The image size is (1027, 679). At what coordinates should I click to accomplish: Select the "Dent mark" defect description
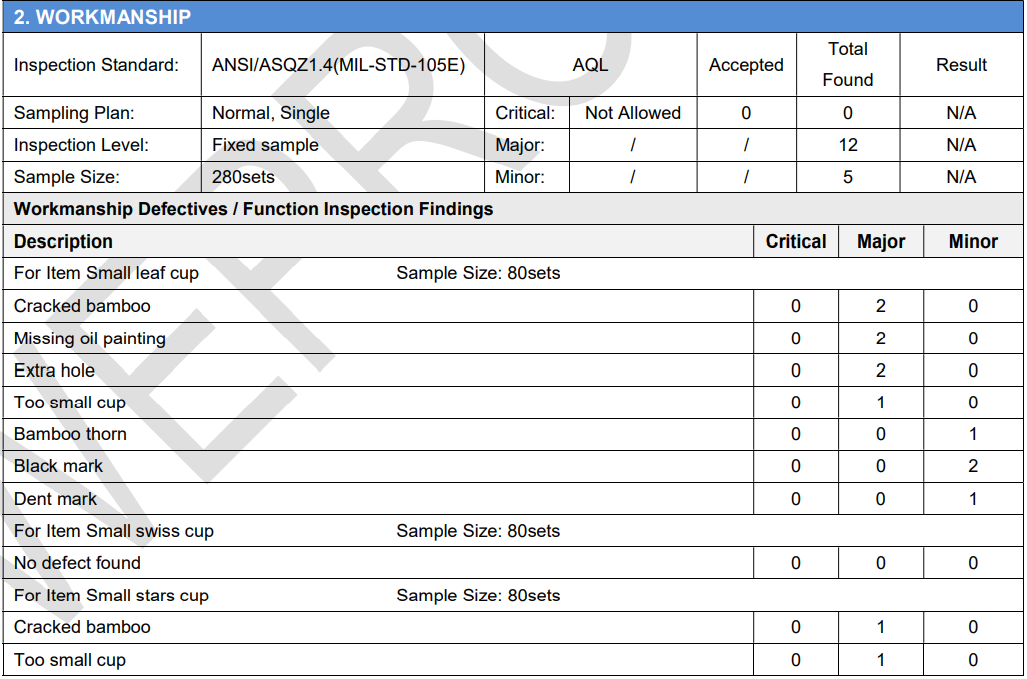[x=55, y=498]
